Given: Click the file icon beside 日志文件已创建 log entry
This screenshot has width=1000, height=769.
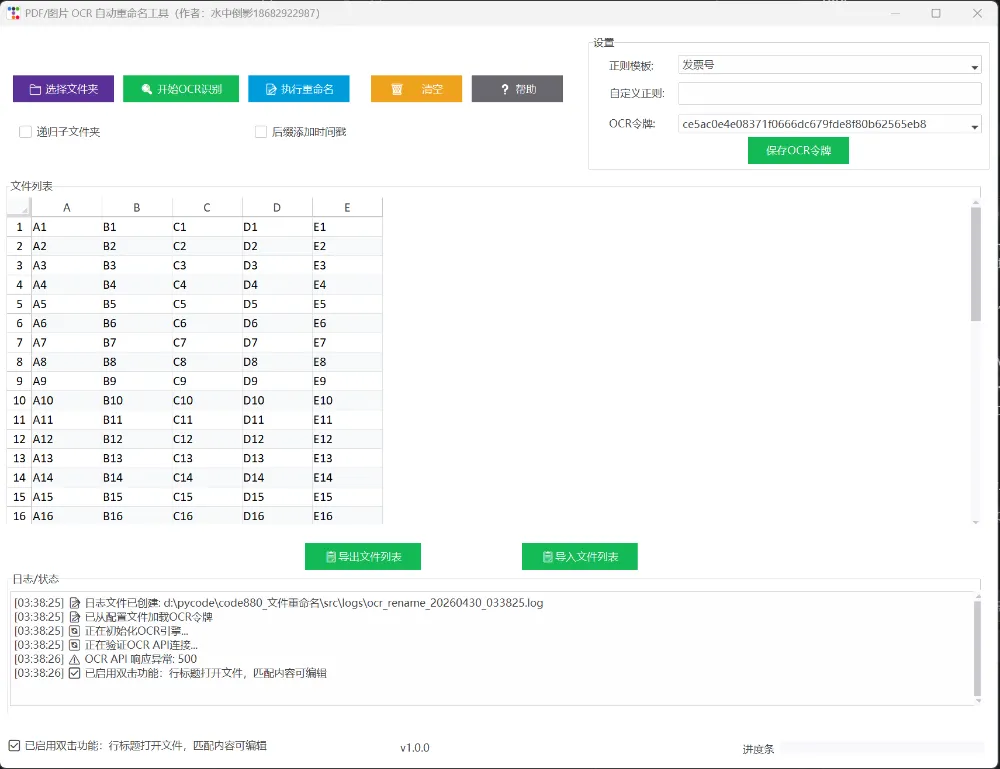Looking at the screenshot, I should [75, 603].
